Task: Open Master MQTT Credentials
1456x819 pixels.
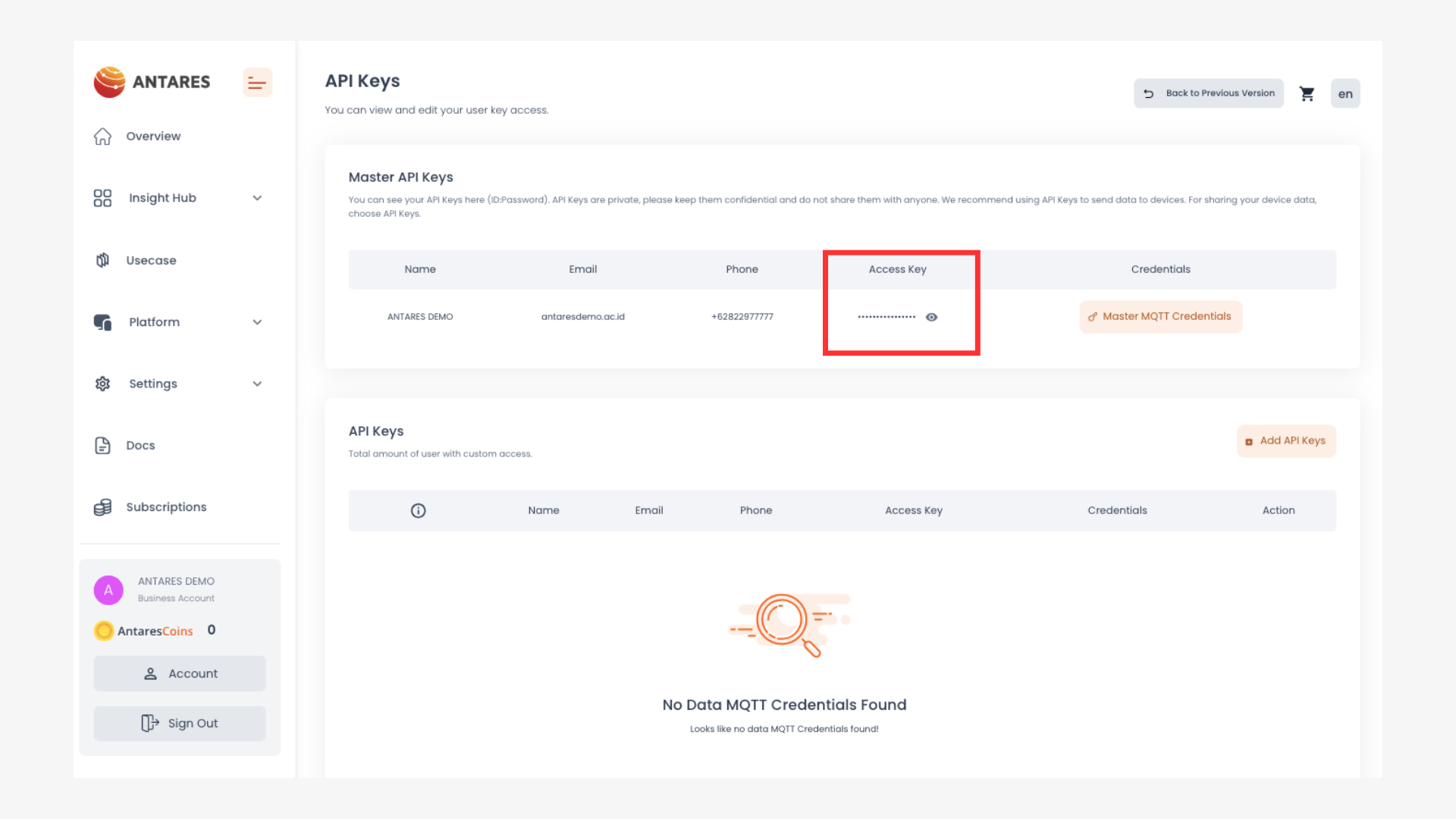Action: coord(1160,317)
